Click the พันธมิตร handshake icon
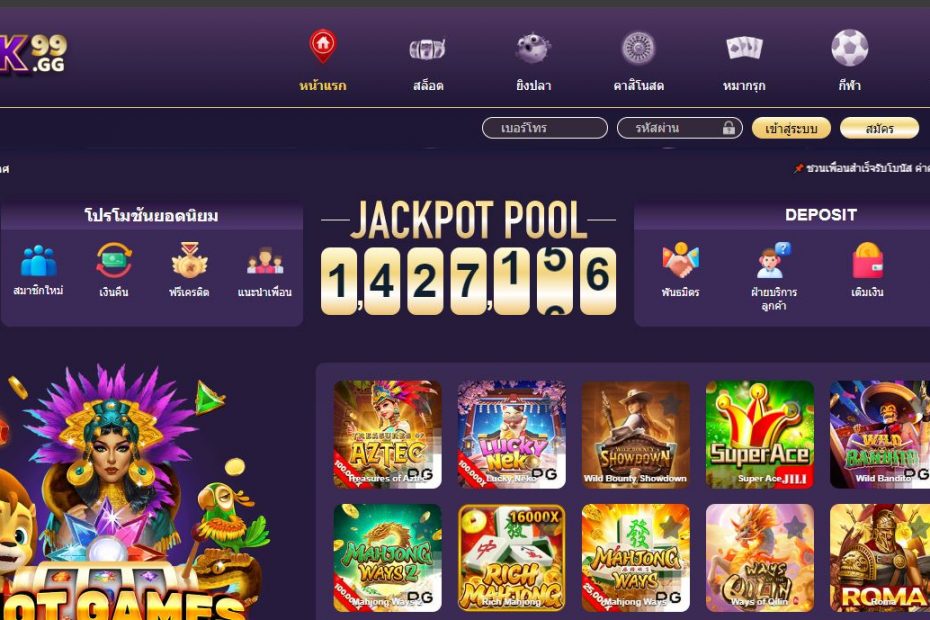Image resolution: width=930 pixels, height=620 pixels. click(680, 260)
